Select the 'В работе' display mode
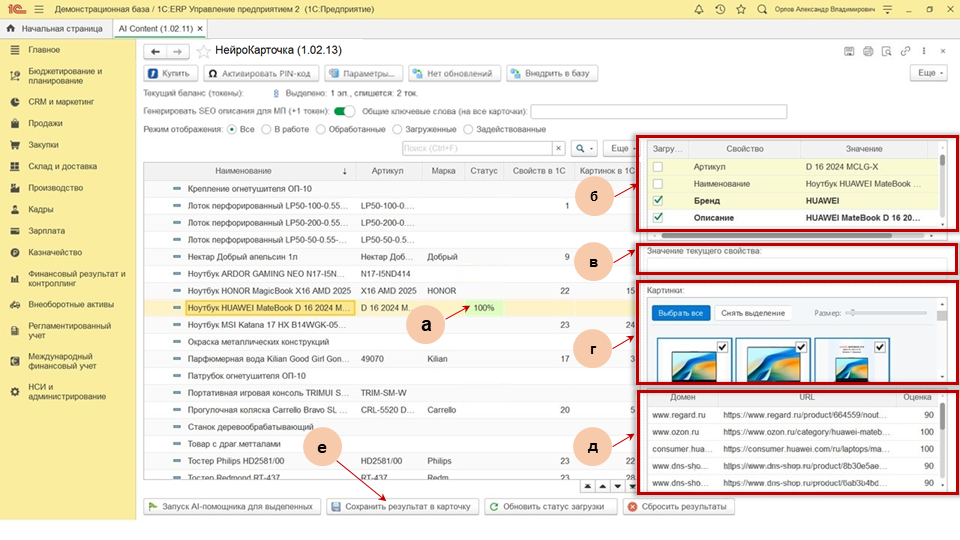 pyautogui.click(x=267, y=129)
